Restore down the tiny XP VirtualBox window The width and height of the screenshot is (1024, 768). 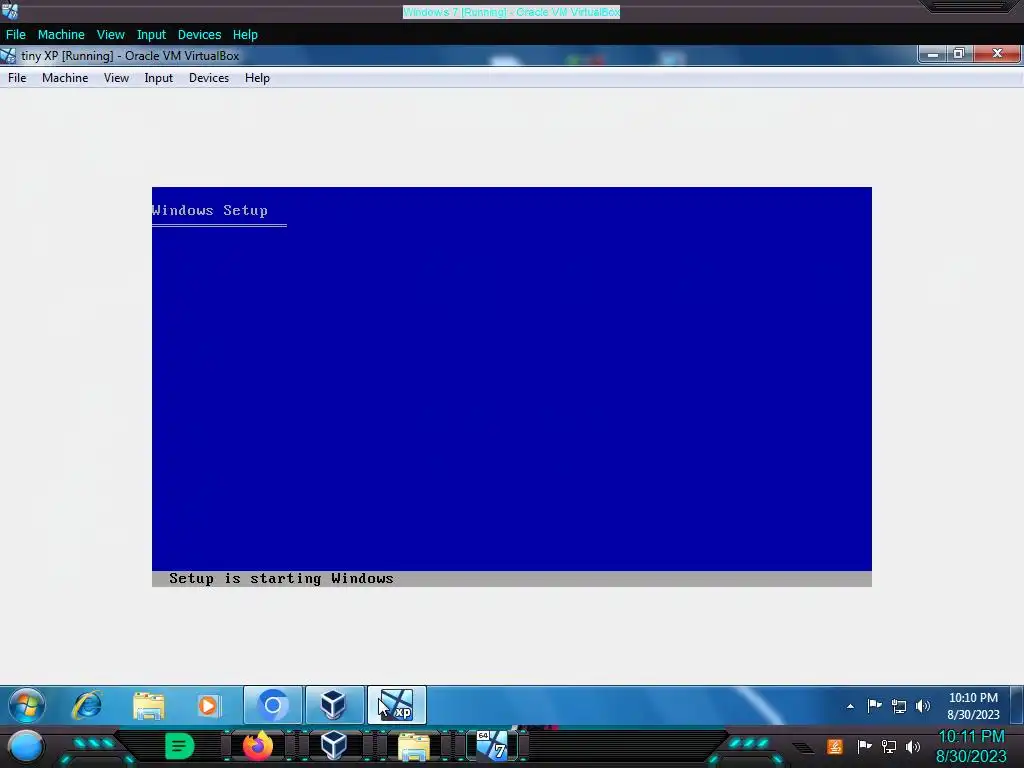click(959, 54)
